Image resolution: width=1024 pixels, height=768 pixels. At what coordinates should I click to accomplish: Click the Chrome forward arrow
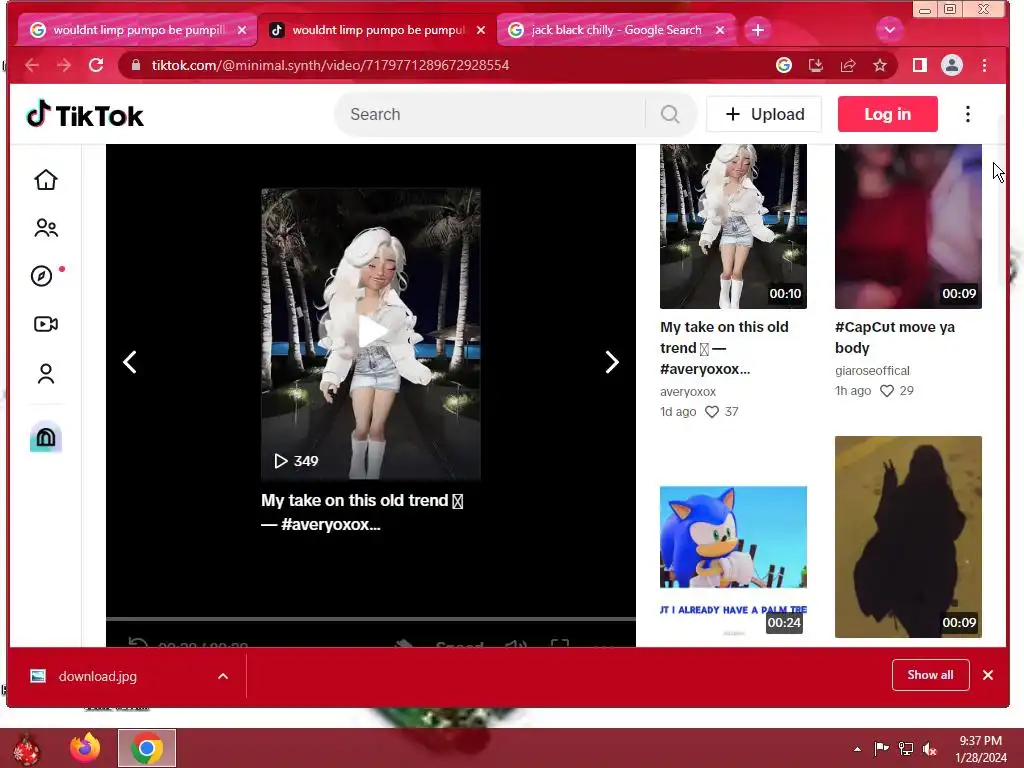tap(63, 65)
